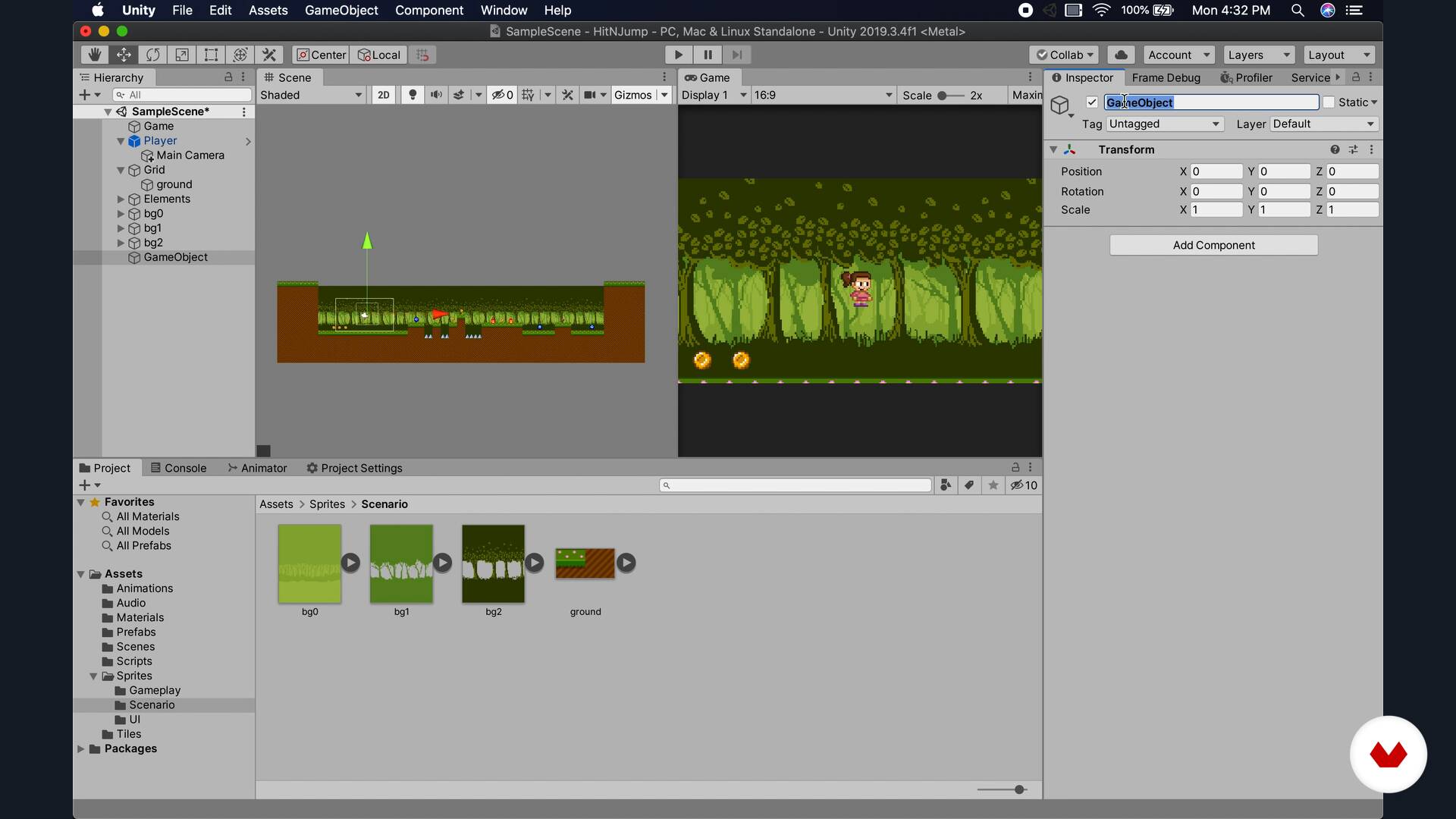Collapse the Player object in Hierarchy
The height and width of the screenshot is (819, 1456).
tap(121, 141)
